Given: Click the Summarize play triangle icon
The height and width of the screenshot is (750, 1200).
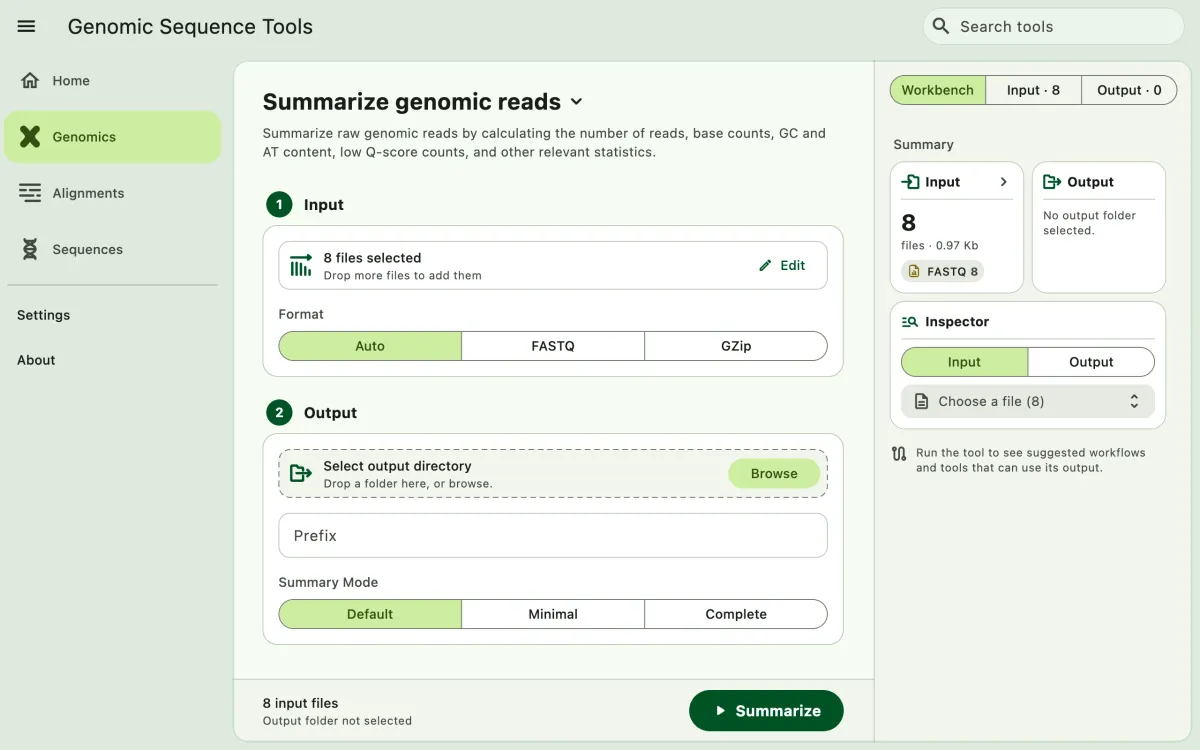Looking at the screenshot, I should [x=720, y=711].
